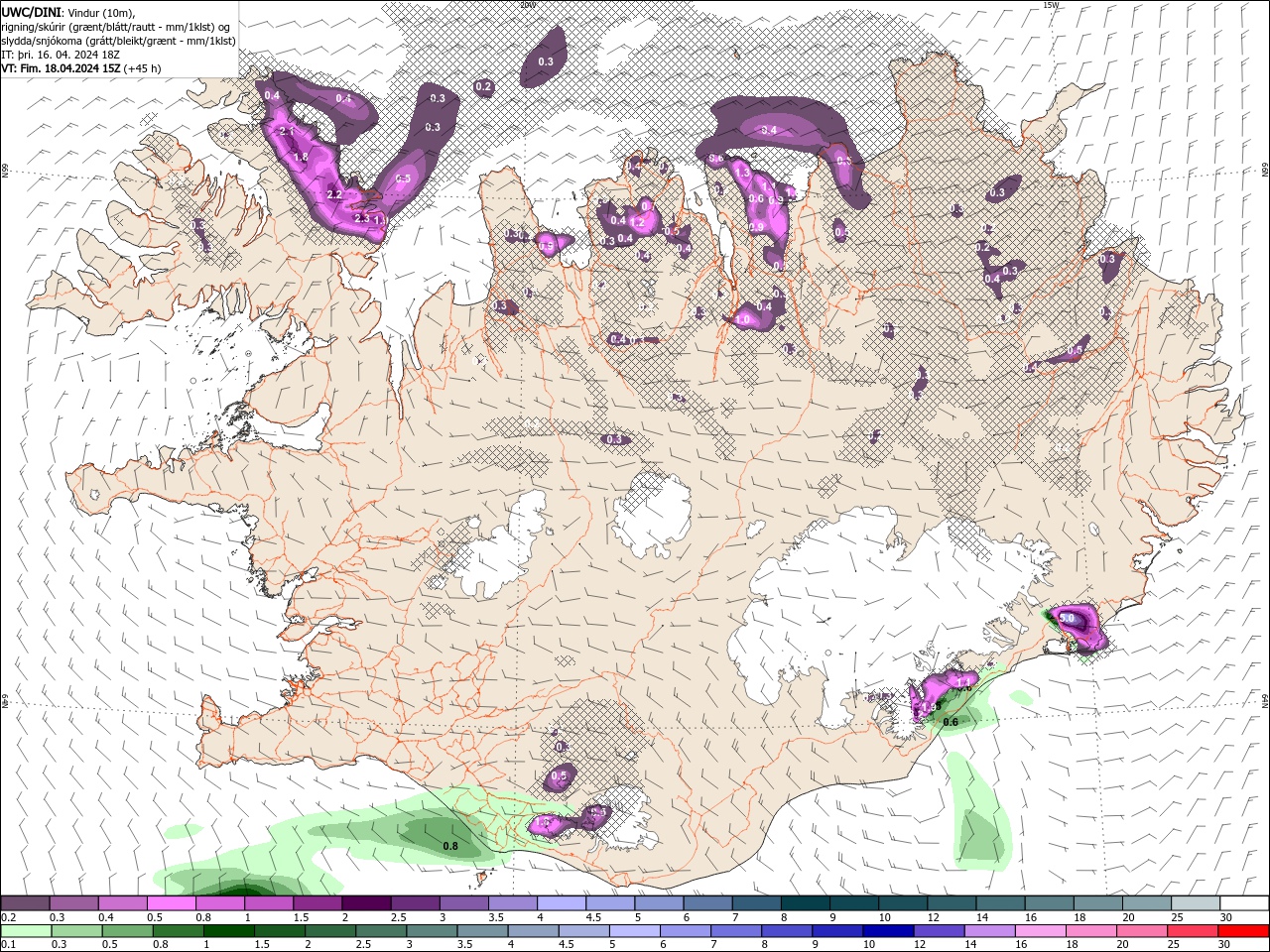
Task: Click the '2.1' snow value in the Westfjords band
Action: point(288,131)
